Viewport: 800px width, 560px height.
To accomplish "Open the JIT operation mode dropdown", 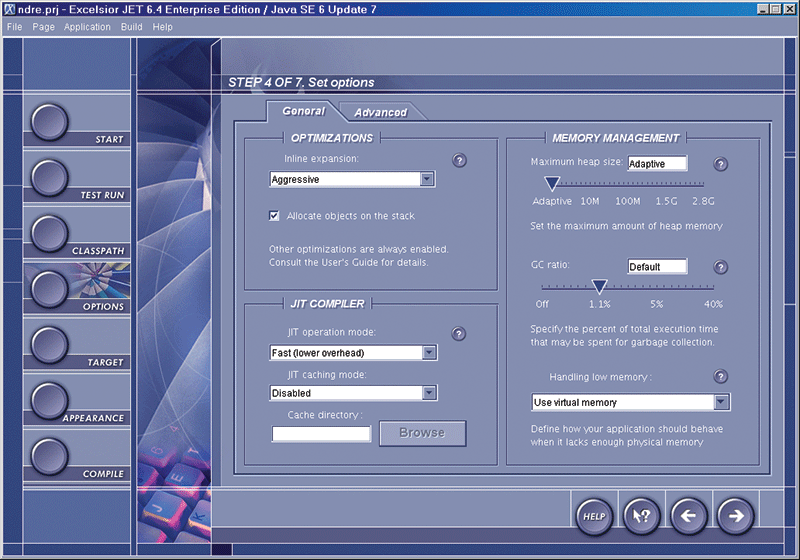I will [x=428, y=353].
